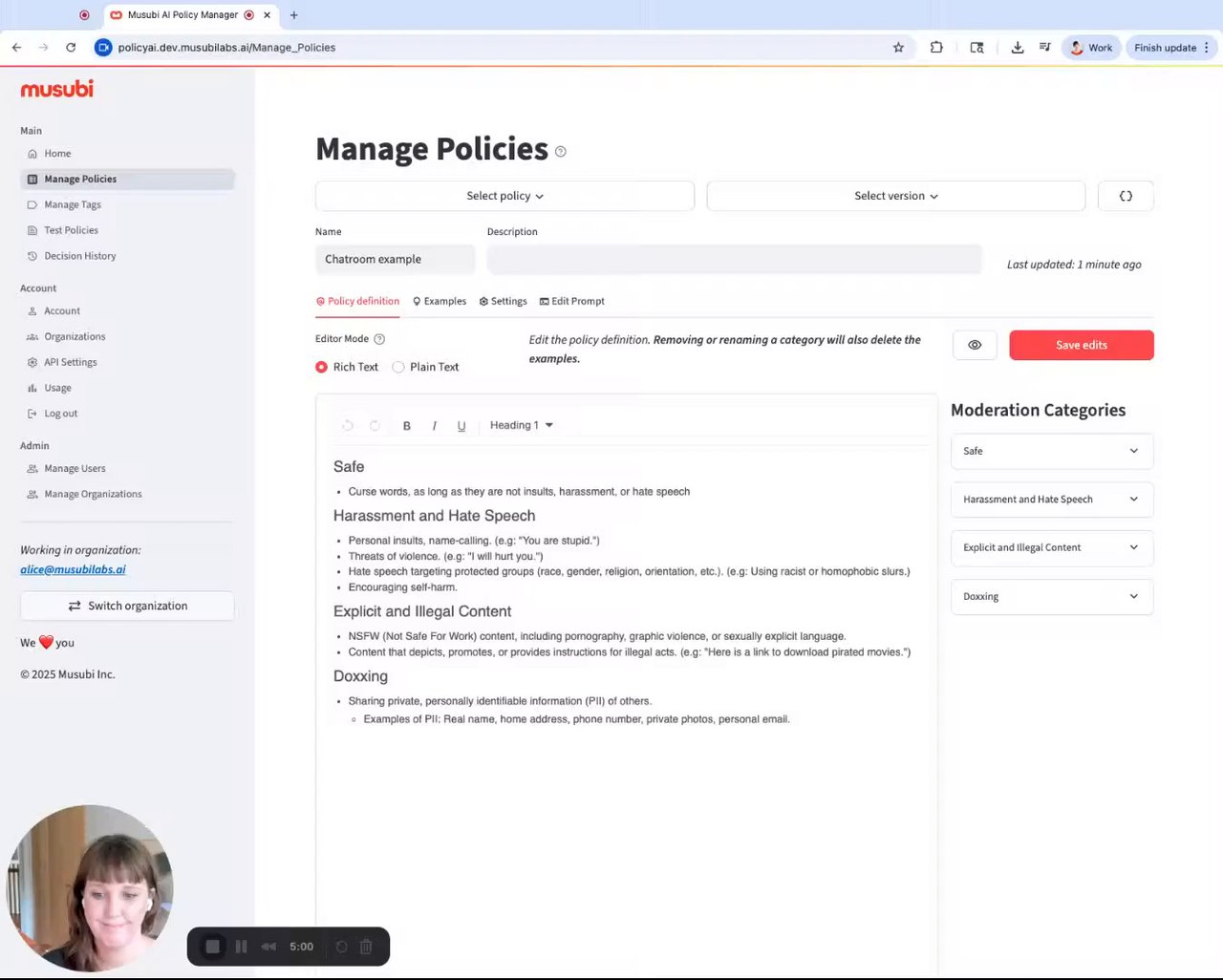Delete recording with trash icon
The width and height of the screenshot is (1223, 980).
click(x=365, y=947)
